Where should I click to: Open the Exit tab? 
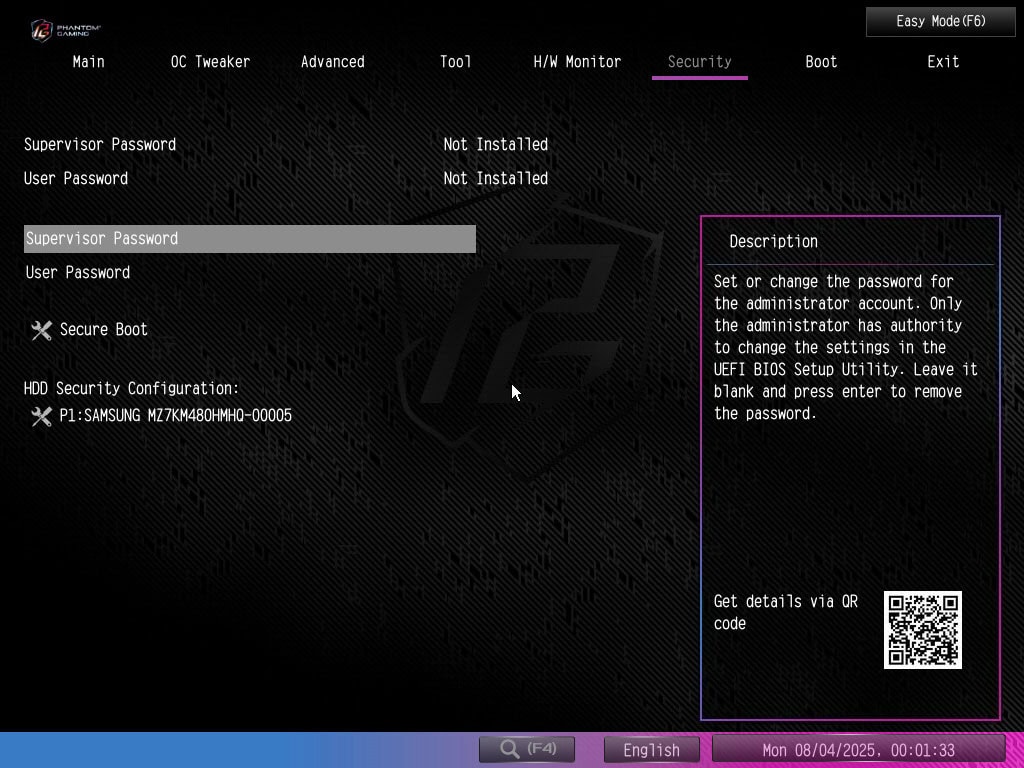pos(943,62)
